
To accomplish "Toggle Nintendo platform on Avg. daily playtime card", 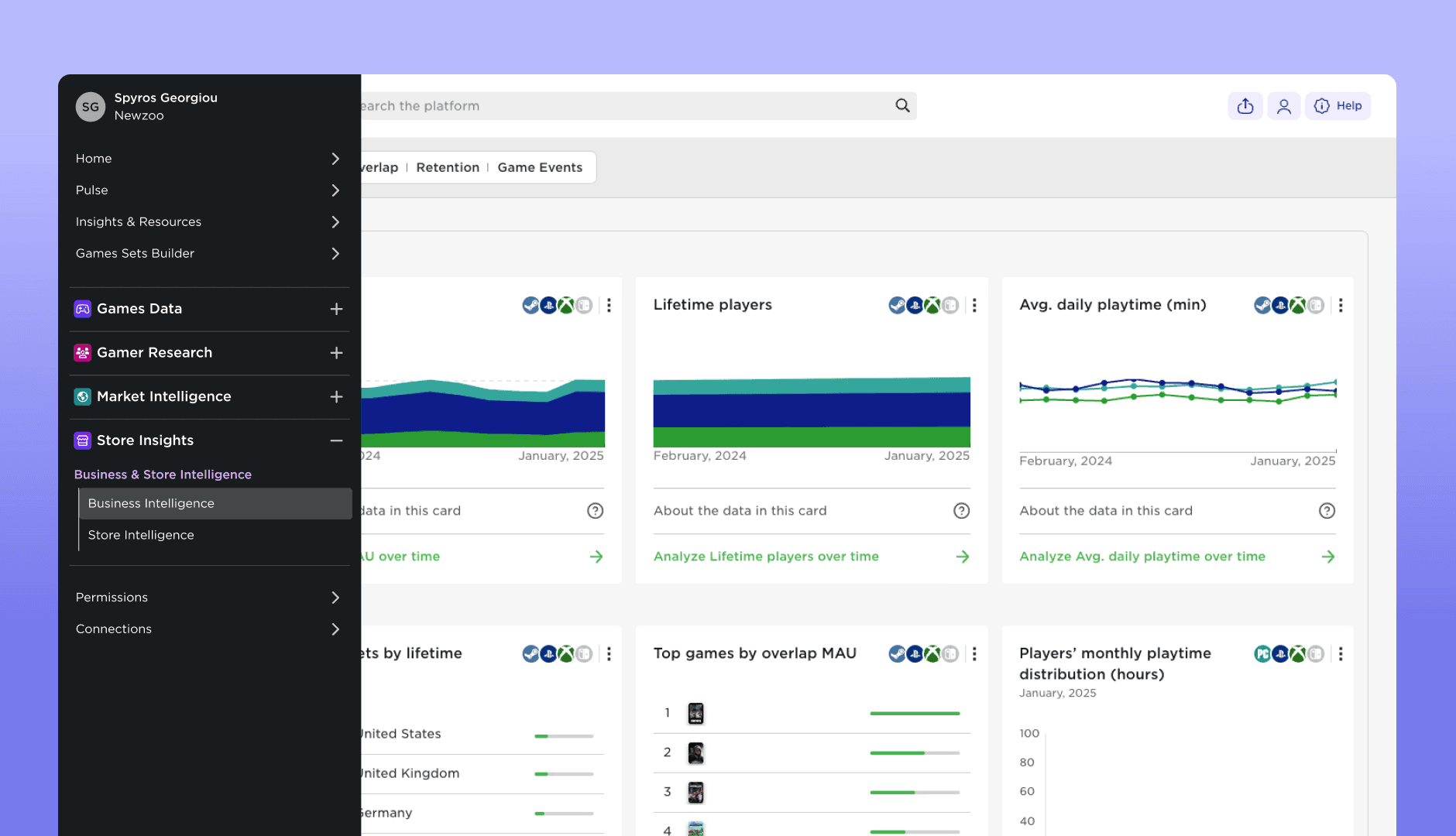I will pyautogui.click(x=1316, y=306).
